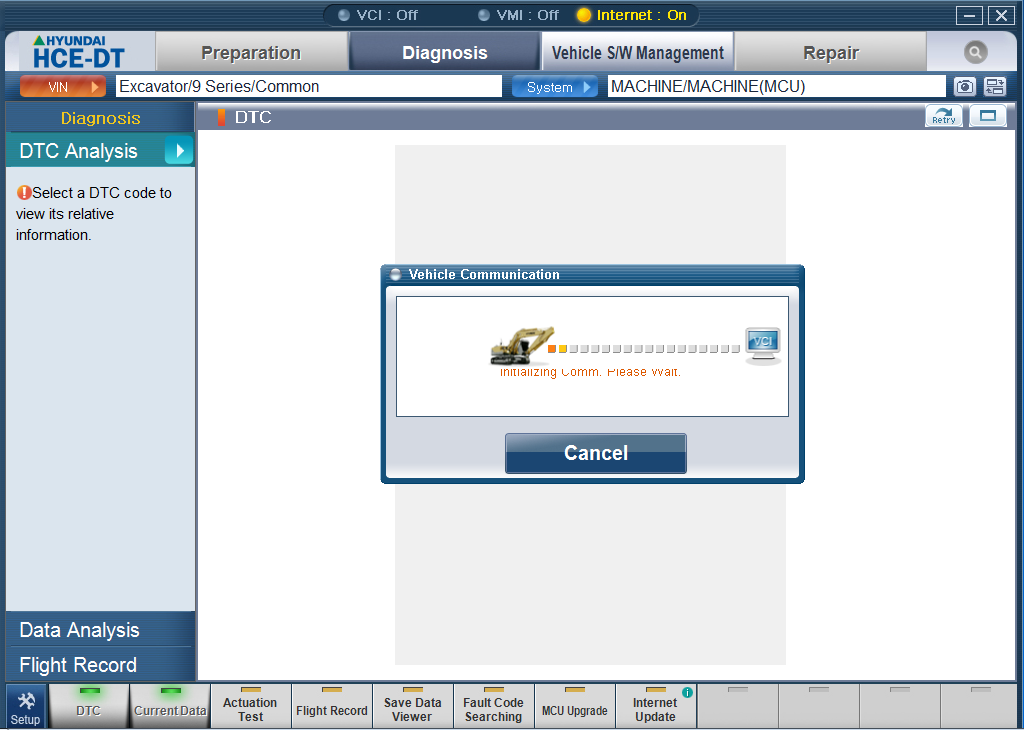Click the VIN selector button
This screenshot has height=730, width=1024.
(x=63, y=86)
